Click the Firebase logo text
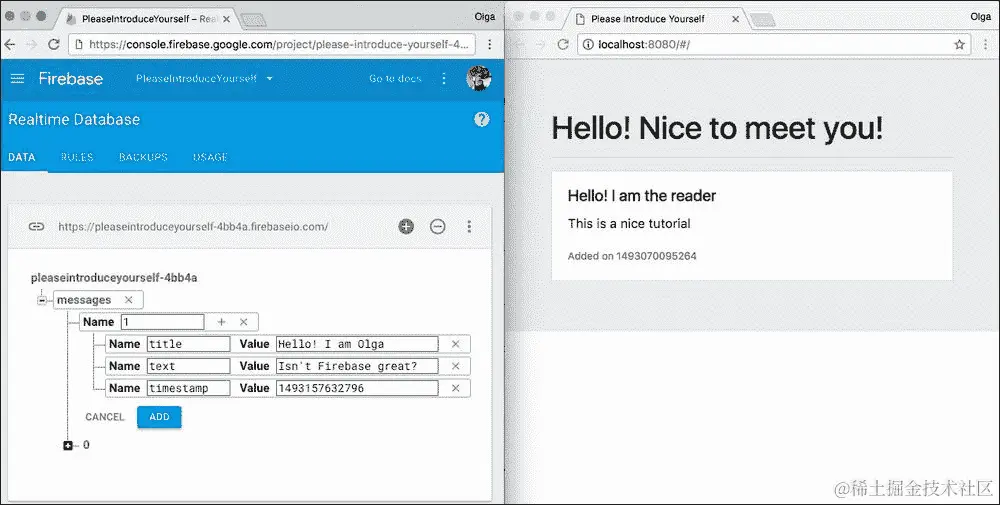 70,78
